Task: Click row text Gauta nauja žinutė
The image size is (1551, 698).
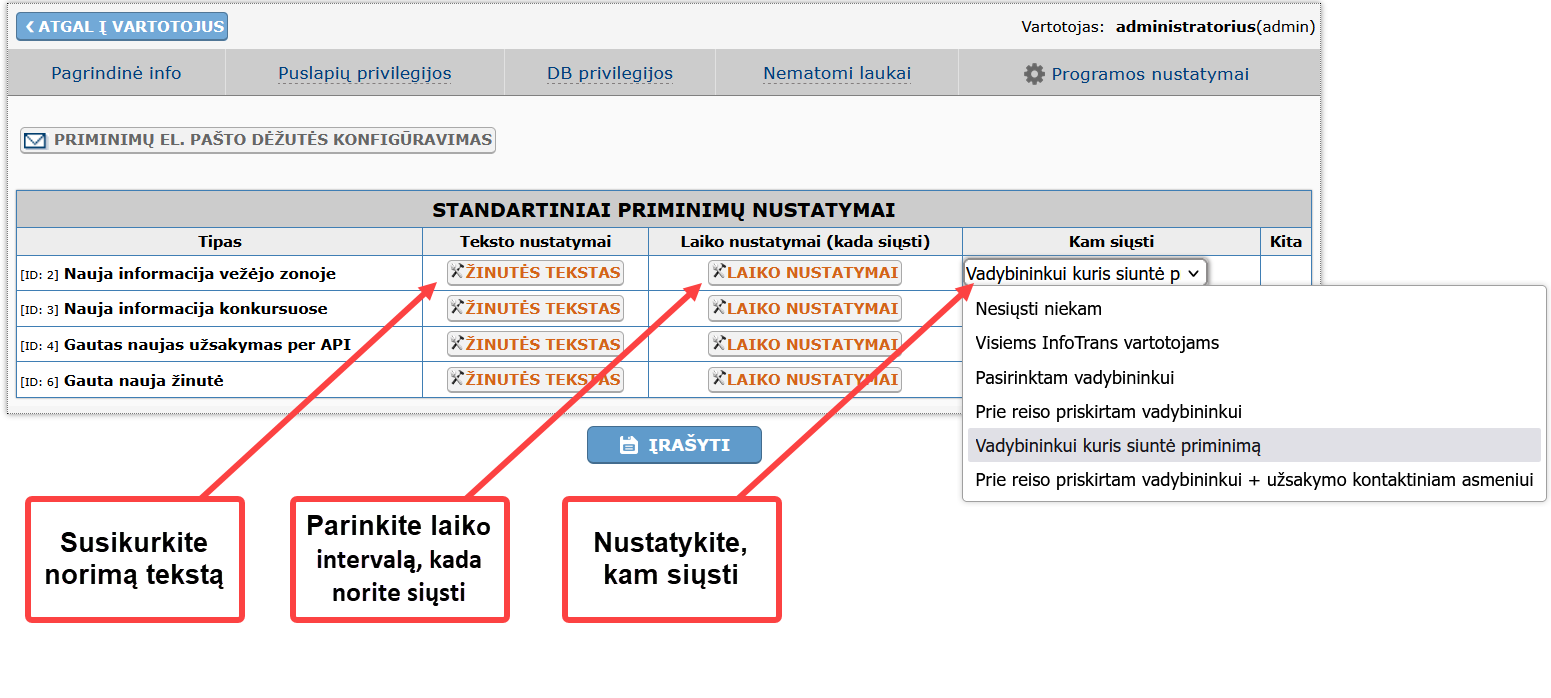Action: pos(144,380)
